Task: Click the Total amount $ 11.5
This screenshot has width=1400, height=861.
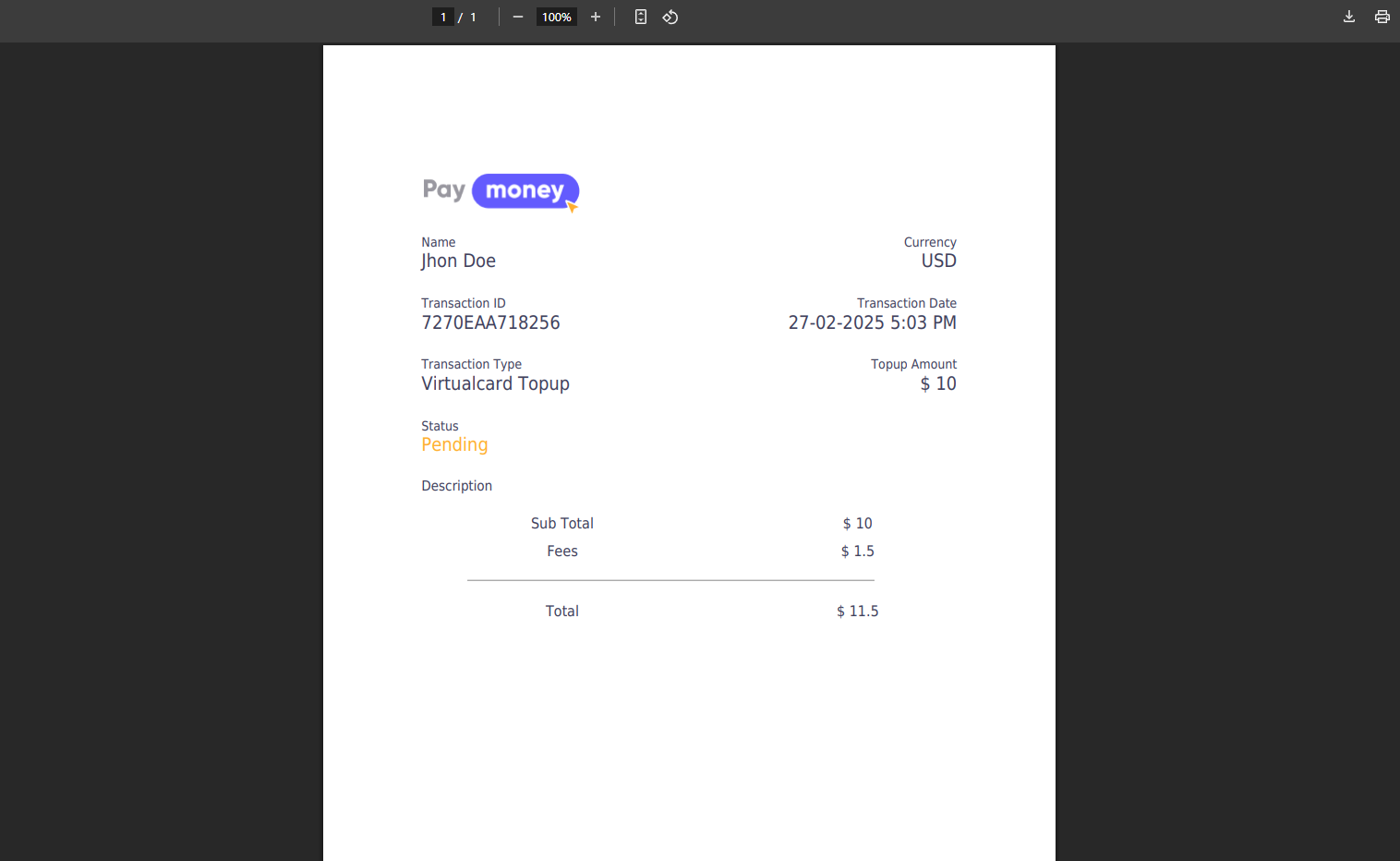Action: pyautogui.click(x=857, y=612)
